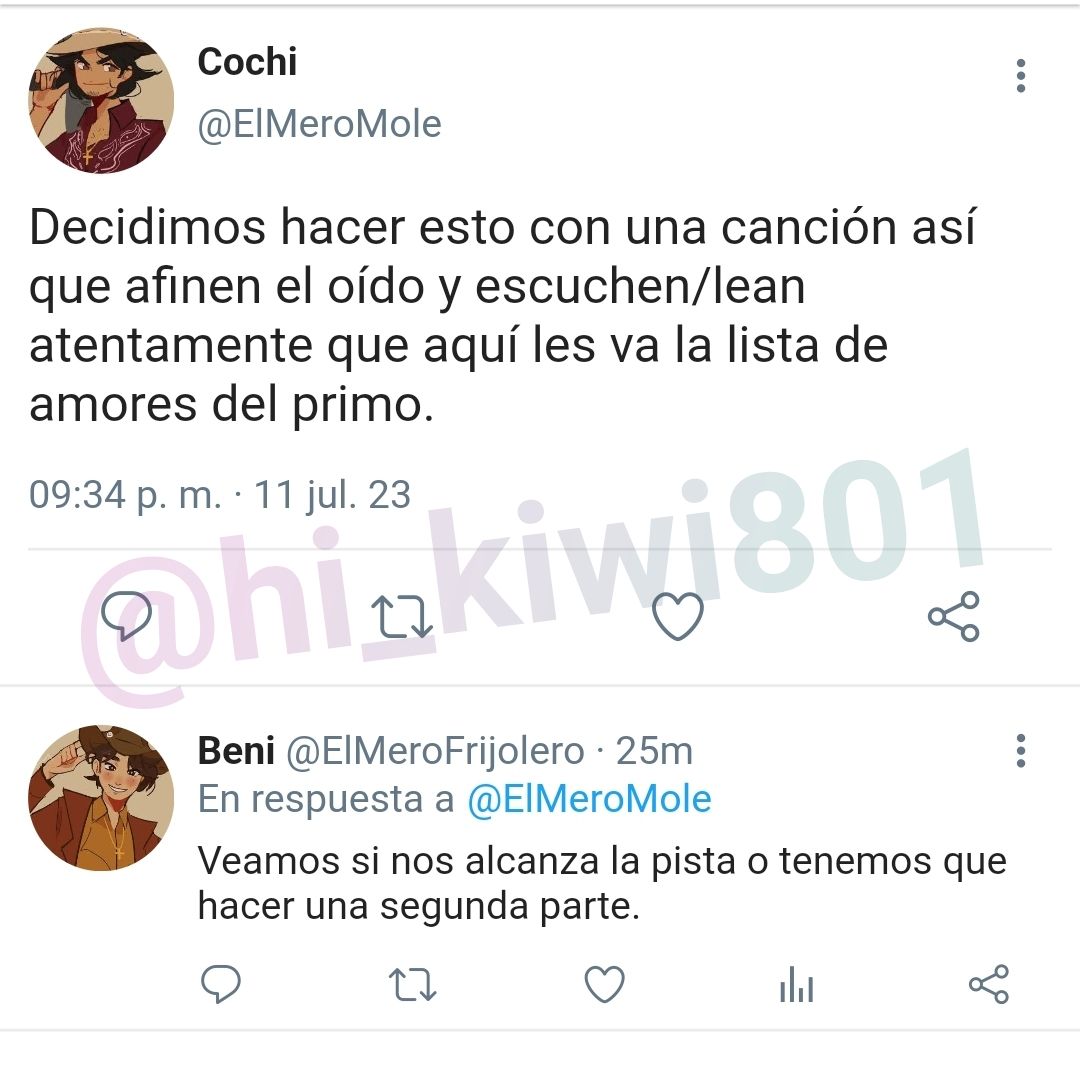
Task: Reply to Beni's response tweet
Action: [220, 983]
